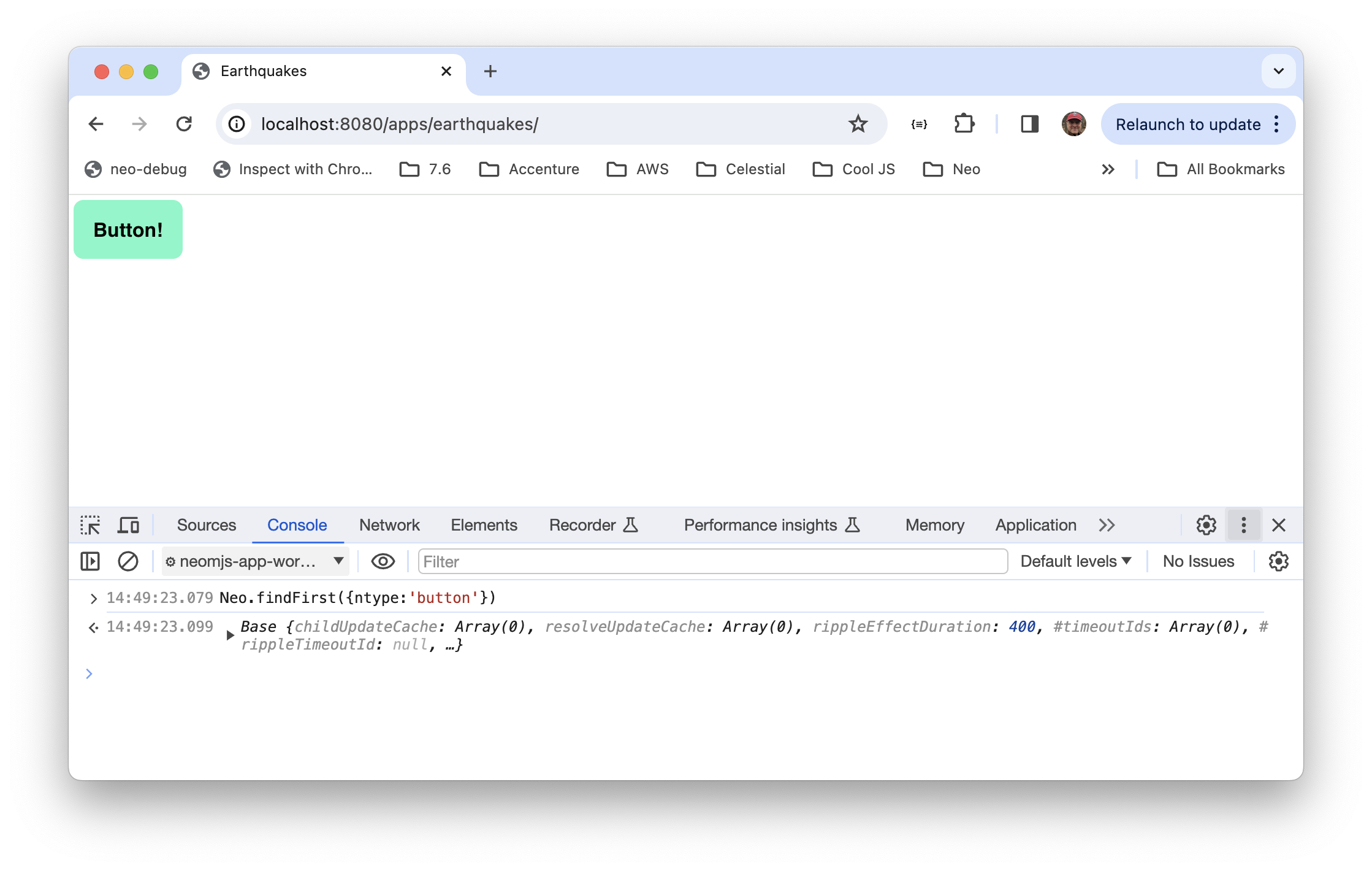Screen dimensions: 1372x871
Task: Open DevTools three-dot customize menu
Action: coord(1243,526)
